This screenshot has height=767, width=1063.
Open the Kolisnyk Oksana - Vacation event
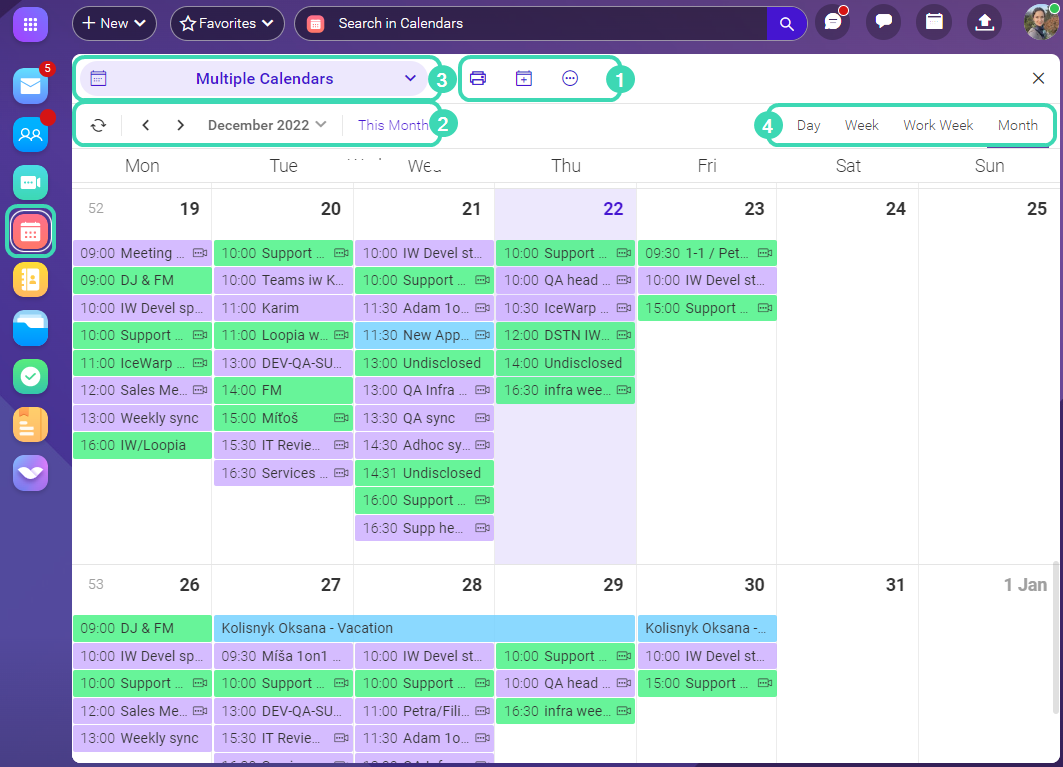point(424,628)
